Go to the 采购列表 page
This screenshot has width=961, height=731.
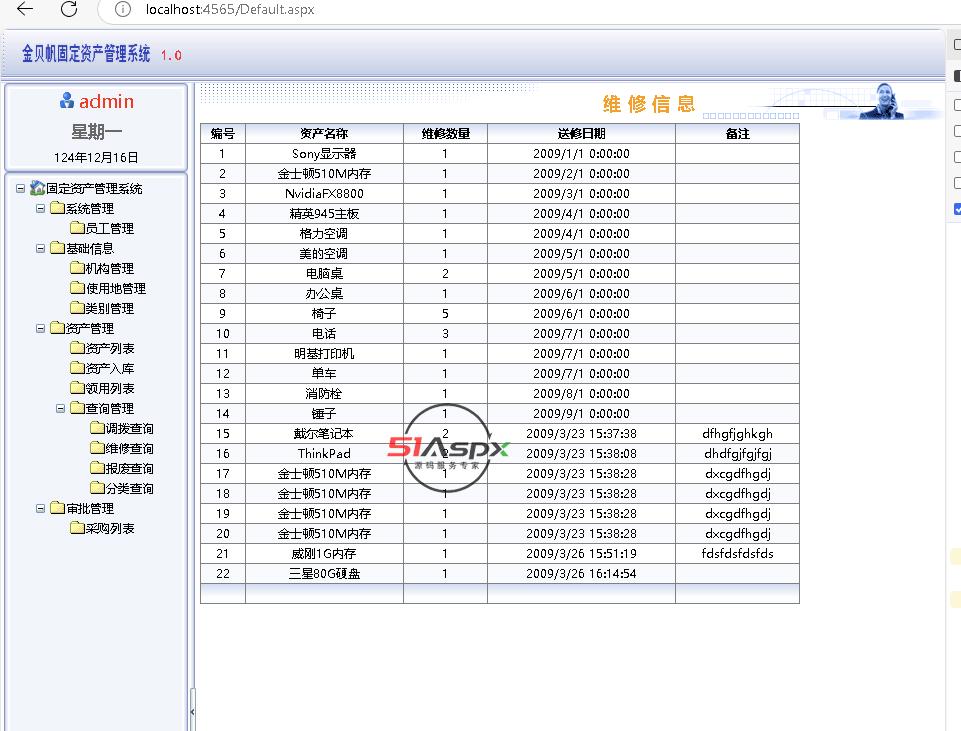(109, 529)
